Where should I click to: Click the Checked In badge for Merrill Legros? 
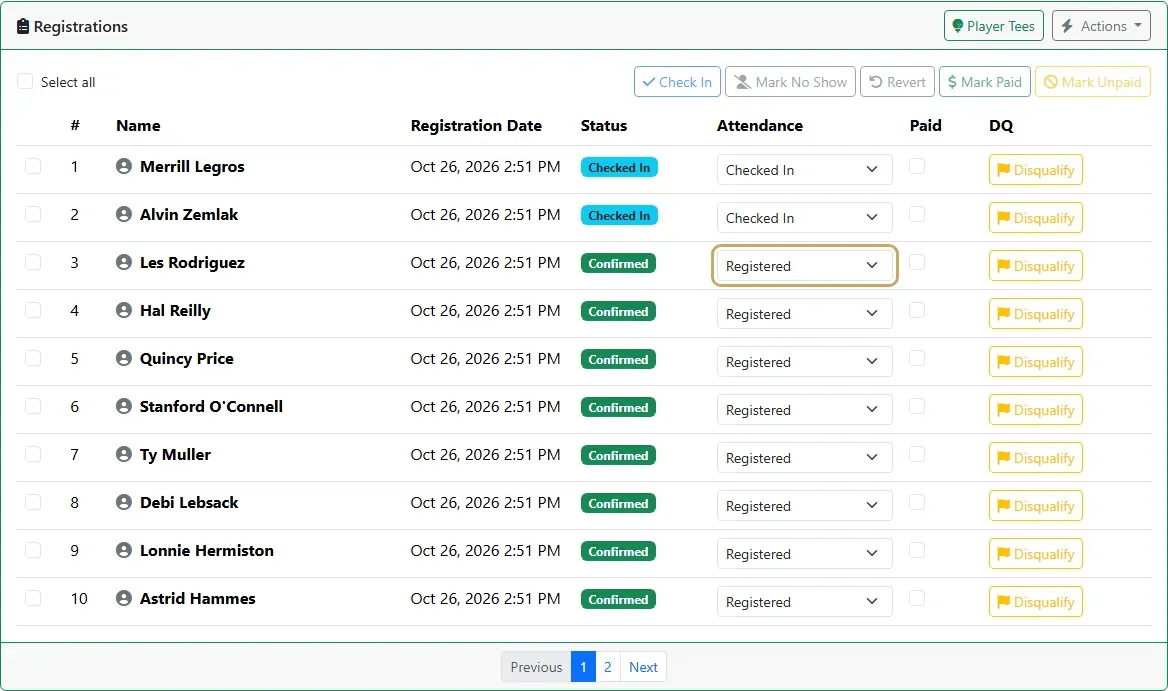pyautogui.click(x=619, y=168)
